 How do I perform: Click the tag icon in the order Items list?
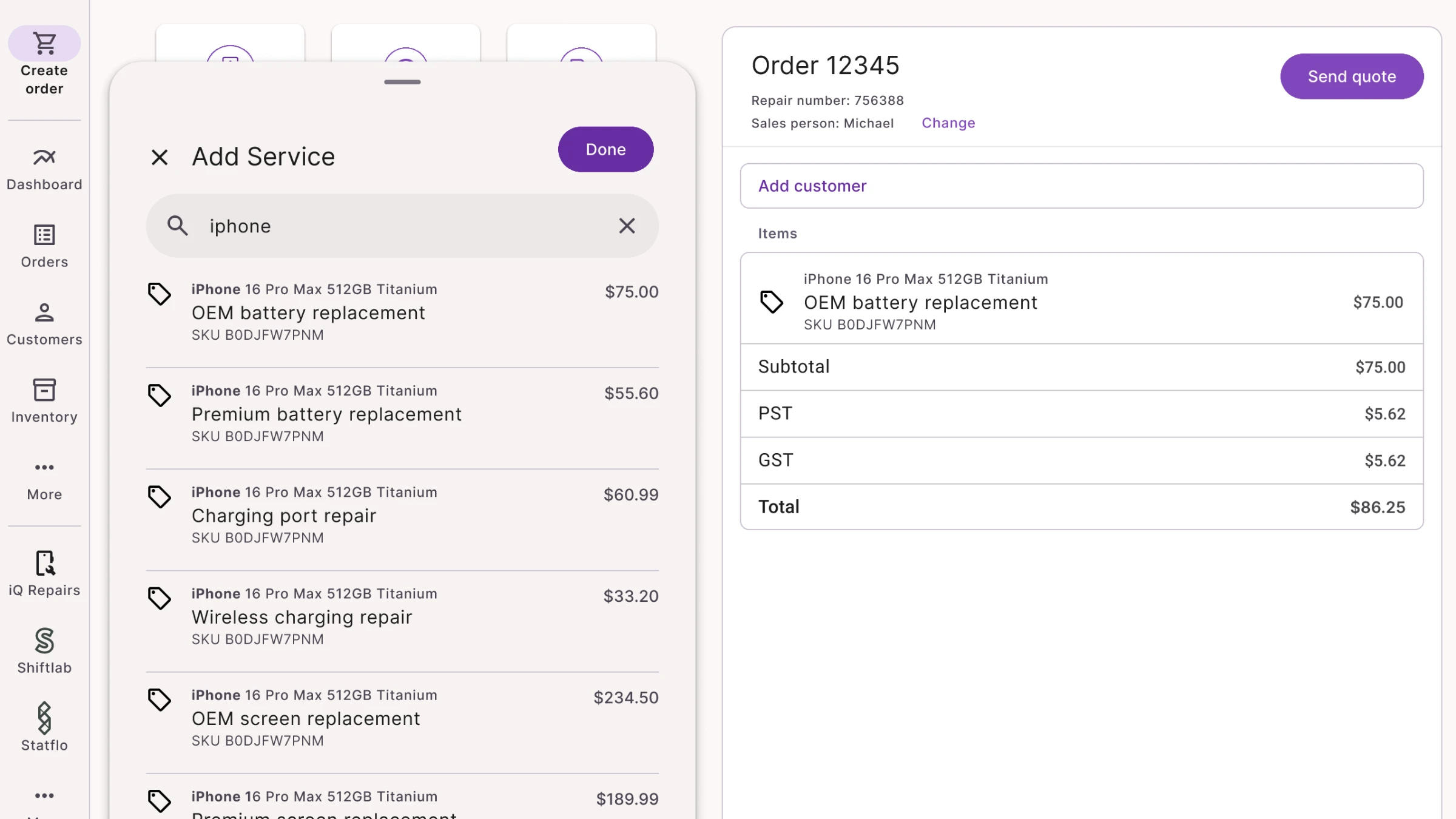click(772, 302)
